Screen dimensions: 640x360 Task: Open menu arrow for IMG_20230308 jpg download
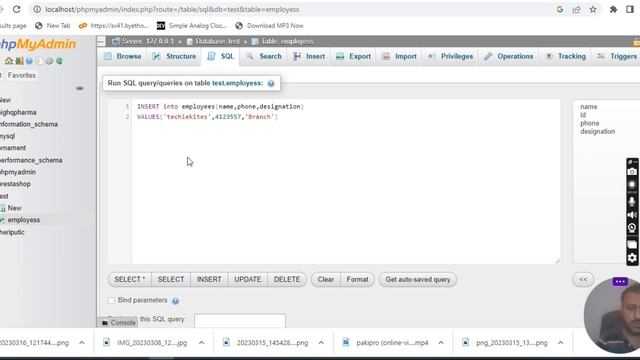pos(201,343)
